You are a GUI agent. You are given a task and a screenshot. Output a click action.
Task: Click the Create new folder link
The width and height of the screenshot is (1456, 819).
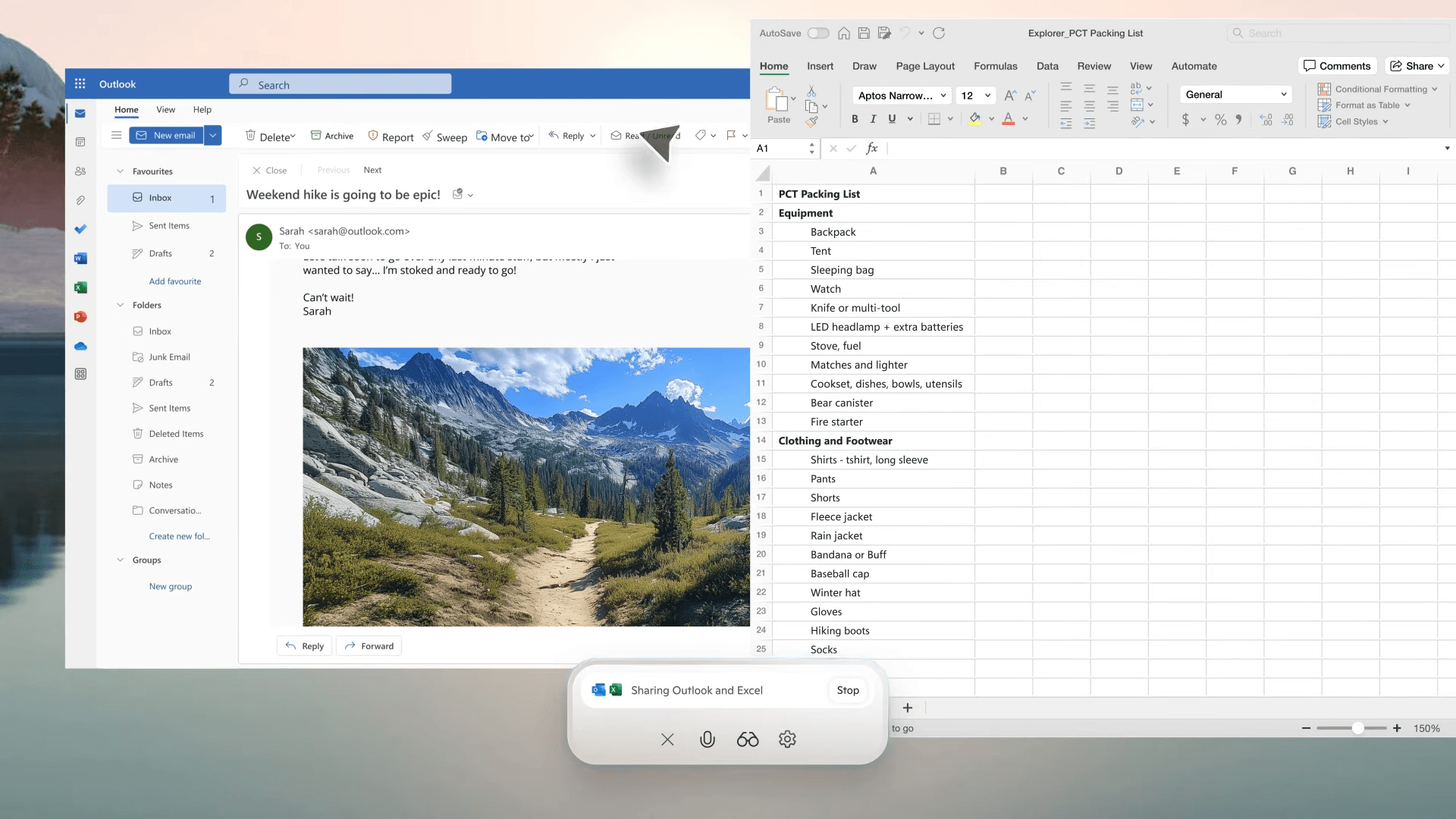[179, 535]
